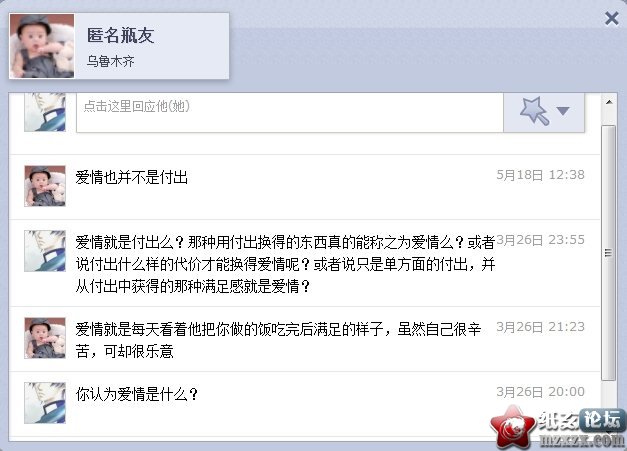Open the large baby profile photo in the header
The image size is (627, 451).
click(x=42, y=46)
